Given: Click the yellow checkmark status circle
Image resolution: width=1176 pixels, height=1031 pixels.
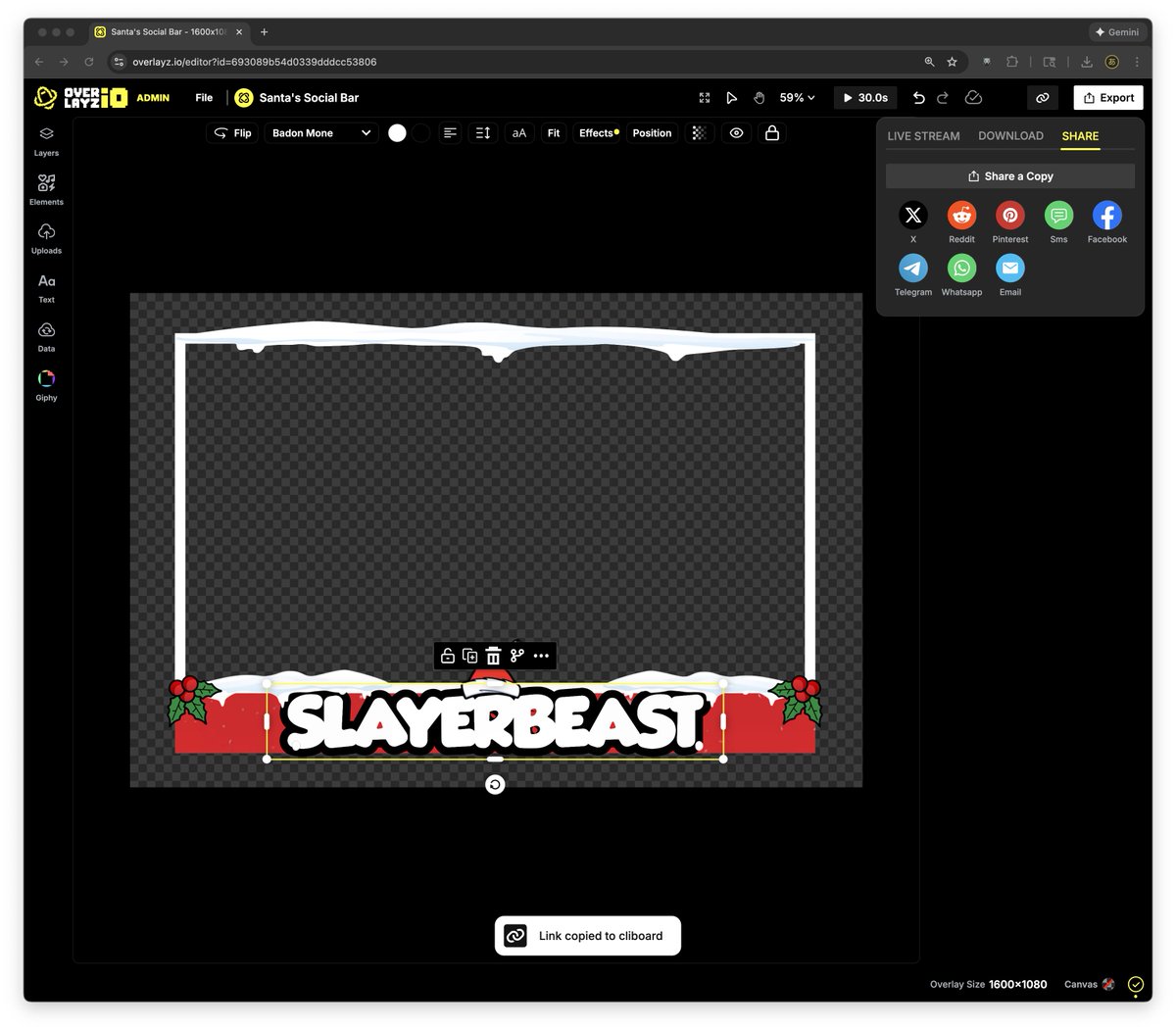Looking at the screenshot, I should tap(1135, 984).
